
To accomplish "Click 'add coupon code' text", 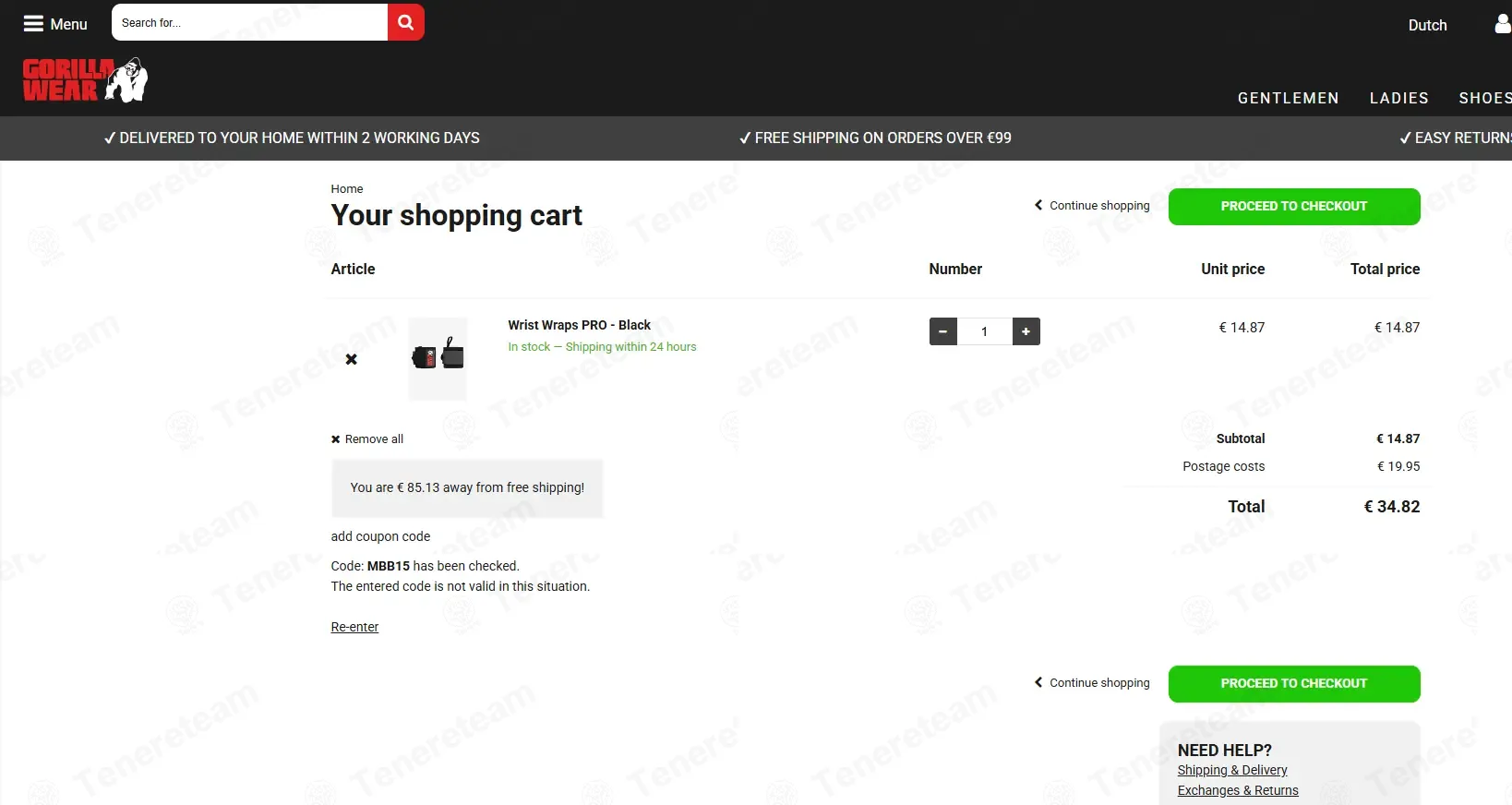I will coord(380,536).
